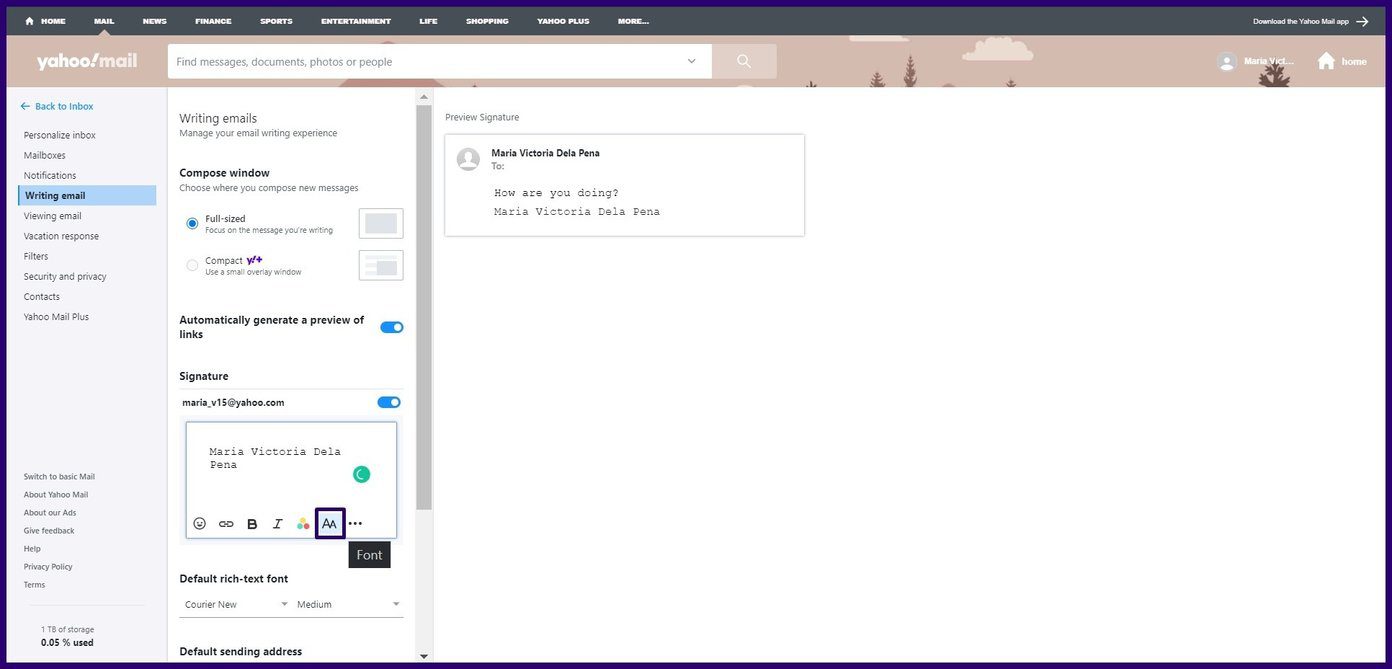Select Compact compose window option
The image size is (1392, 669).
(192, 265)
